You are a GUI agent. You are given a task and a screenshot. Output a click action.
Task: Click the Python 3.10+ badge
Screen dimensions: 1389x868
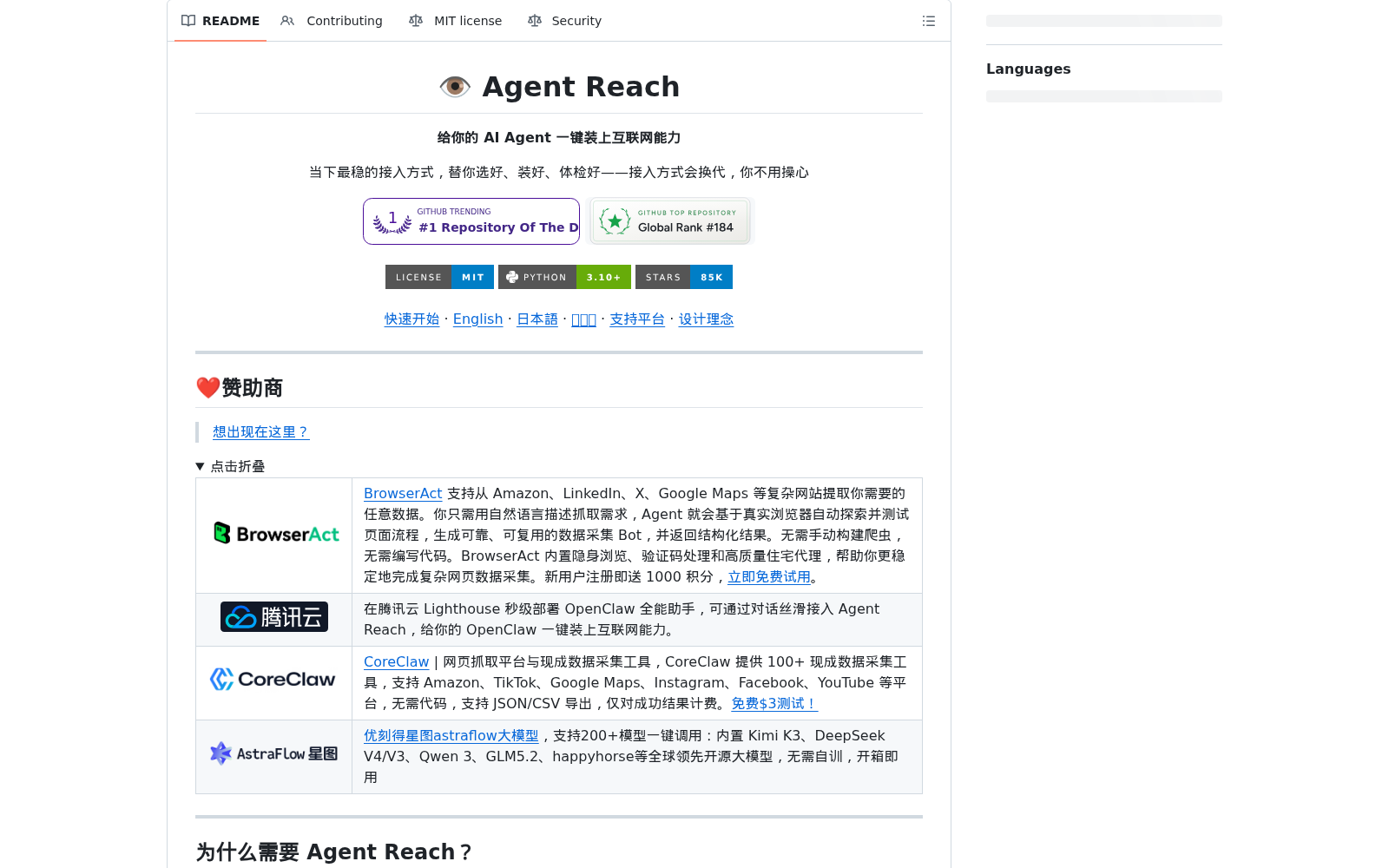(564, 277)
